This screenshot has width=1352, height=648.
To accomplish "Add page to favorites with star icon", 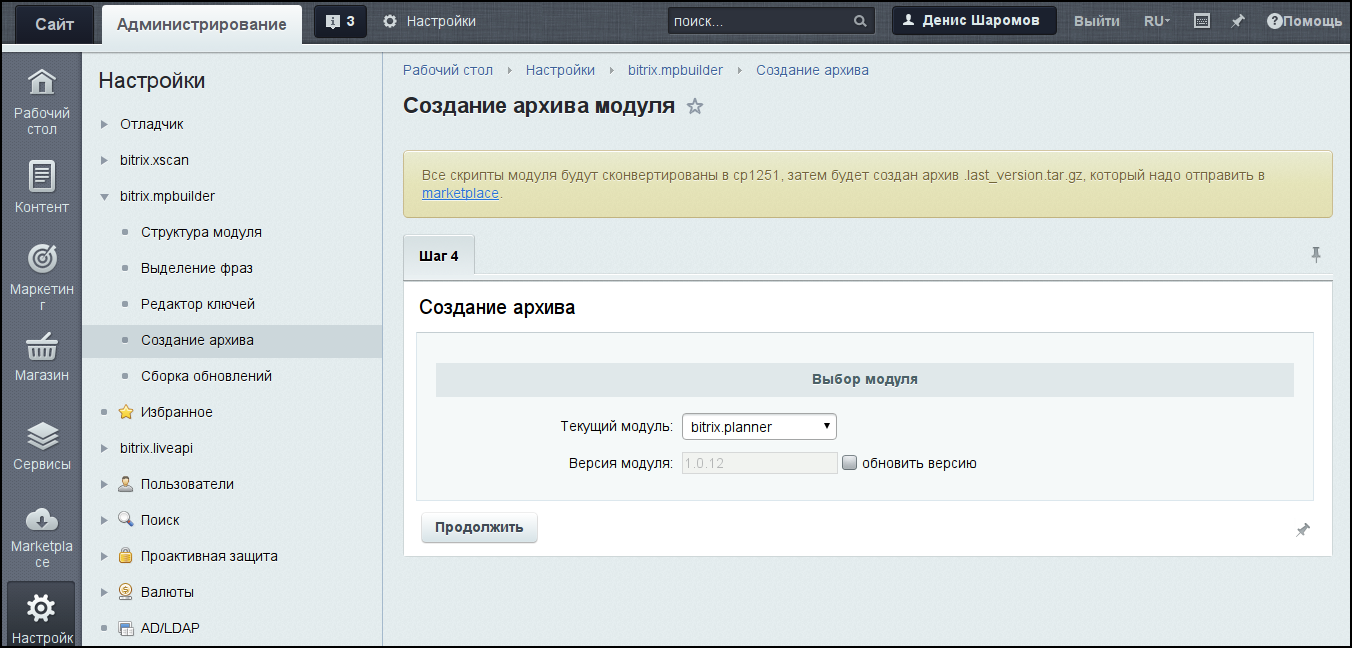I will click(695, 106).
